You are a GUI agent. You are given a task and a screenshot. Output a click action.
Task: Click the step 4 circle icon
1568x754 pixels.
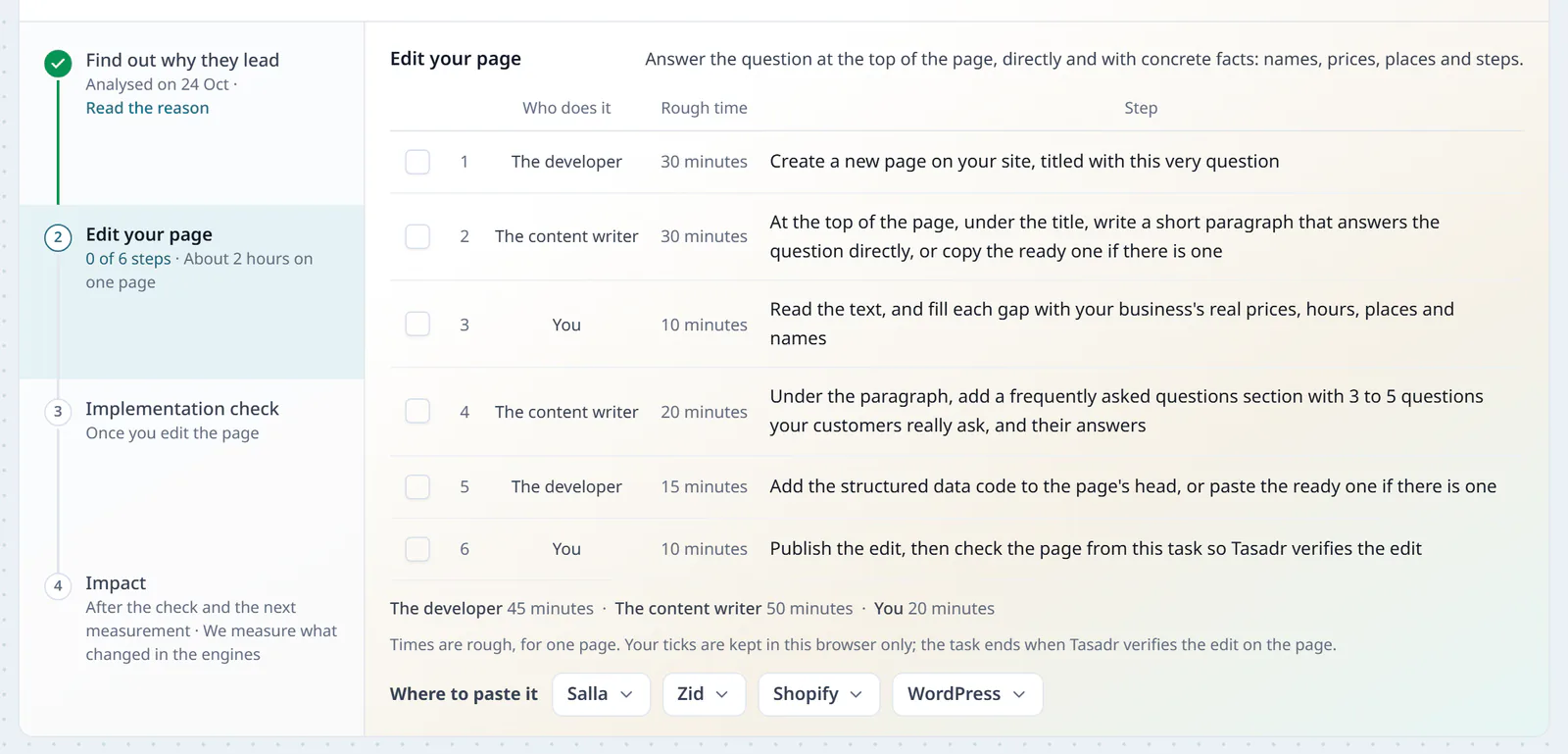coord(58,586)
